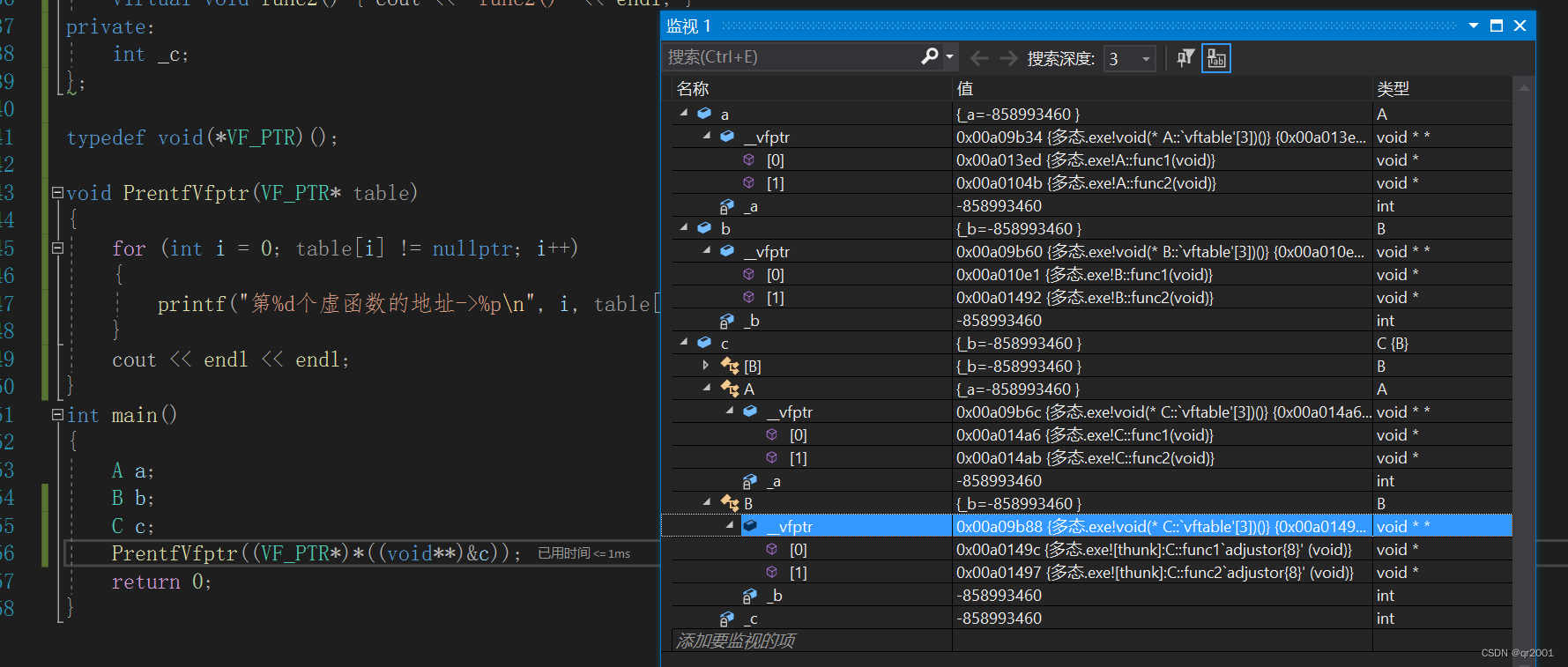Screen dimensions: 1568x667
Task: Click the search back arrow
Action: click(978, 58)
